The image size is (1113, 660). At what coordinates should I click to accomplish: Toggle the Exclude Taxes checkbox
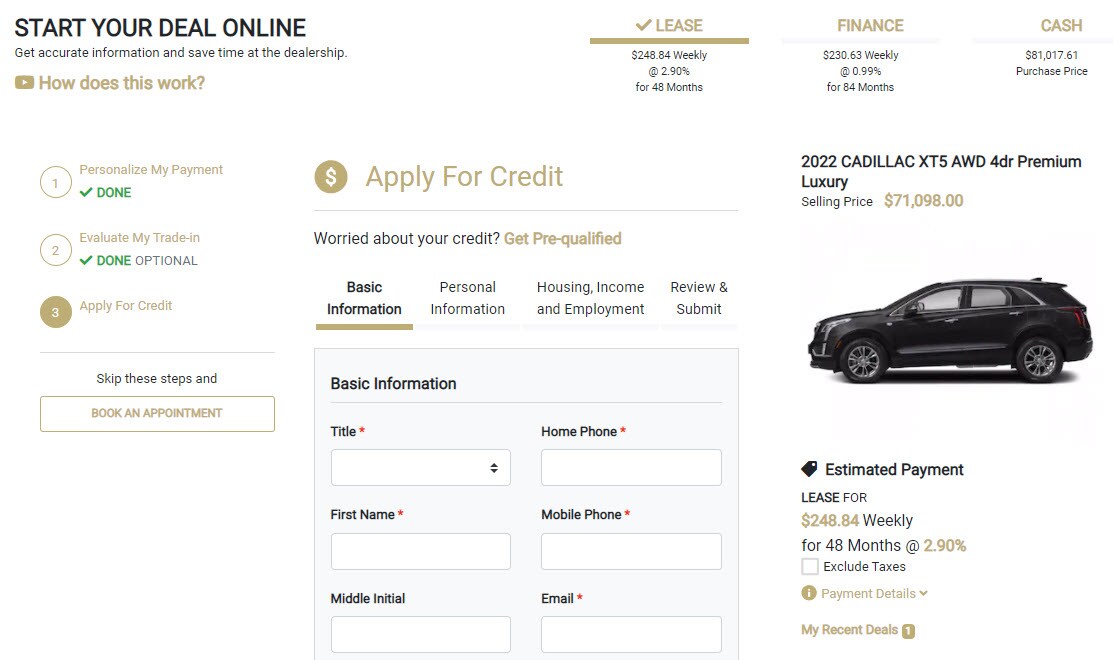point(809,566)
